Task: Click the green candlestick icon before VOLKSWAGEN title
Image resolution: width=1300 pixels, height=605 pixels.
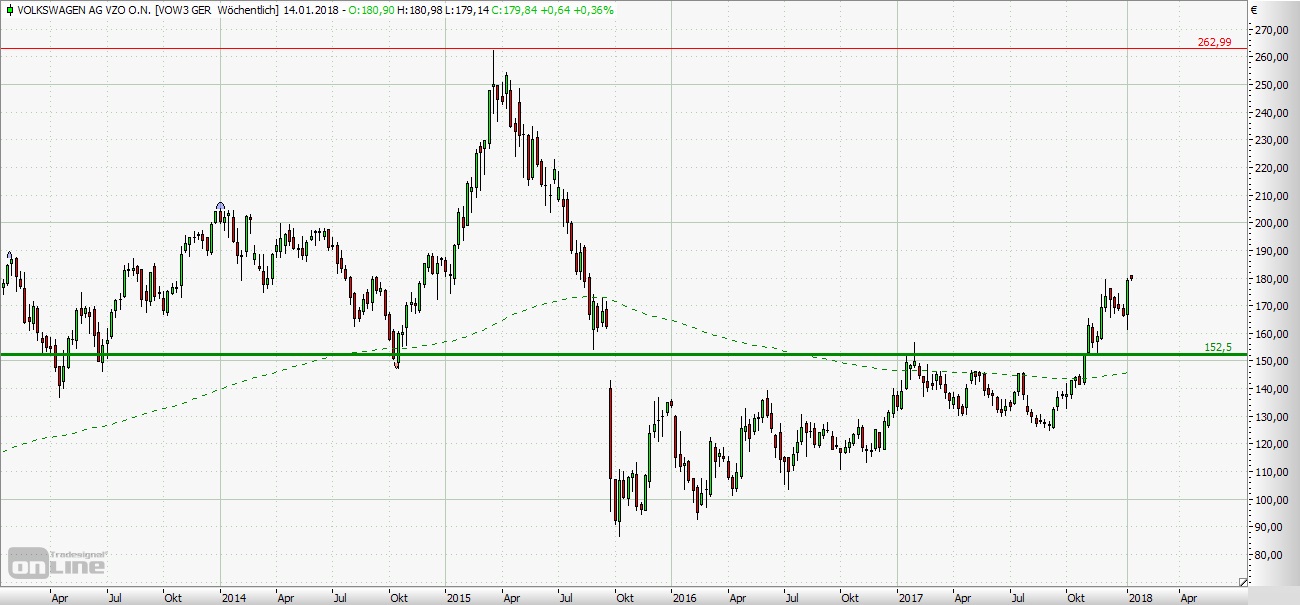Action: point(7,10)
